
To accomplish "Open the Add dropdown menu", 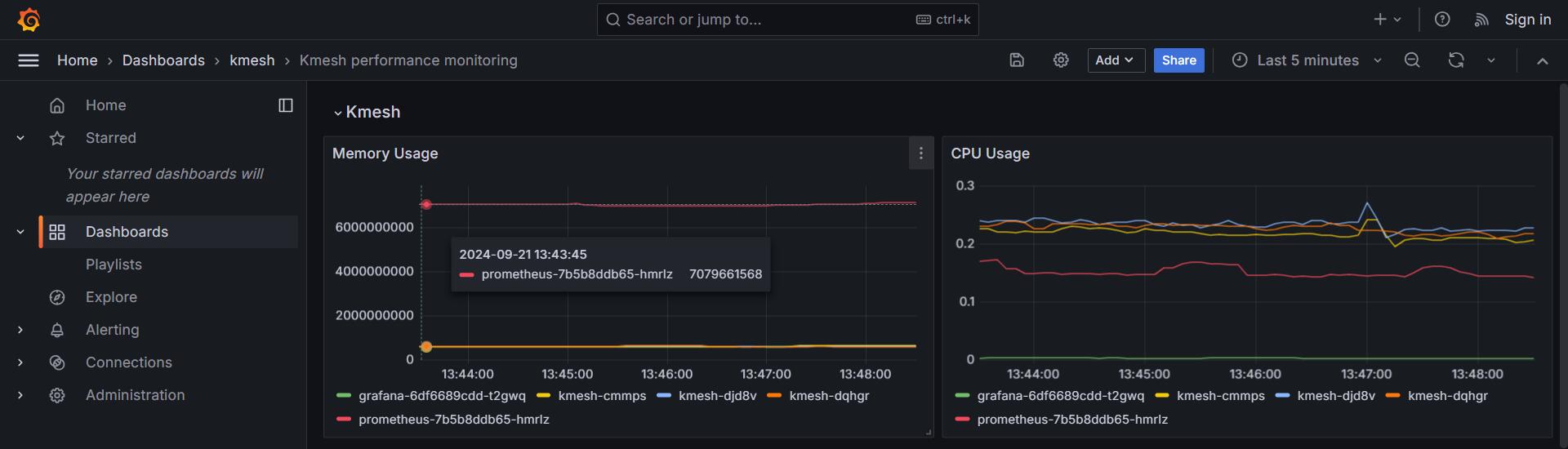I will click(1115, 60).
